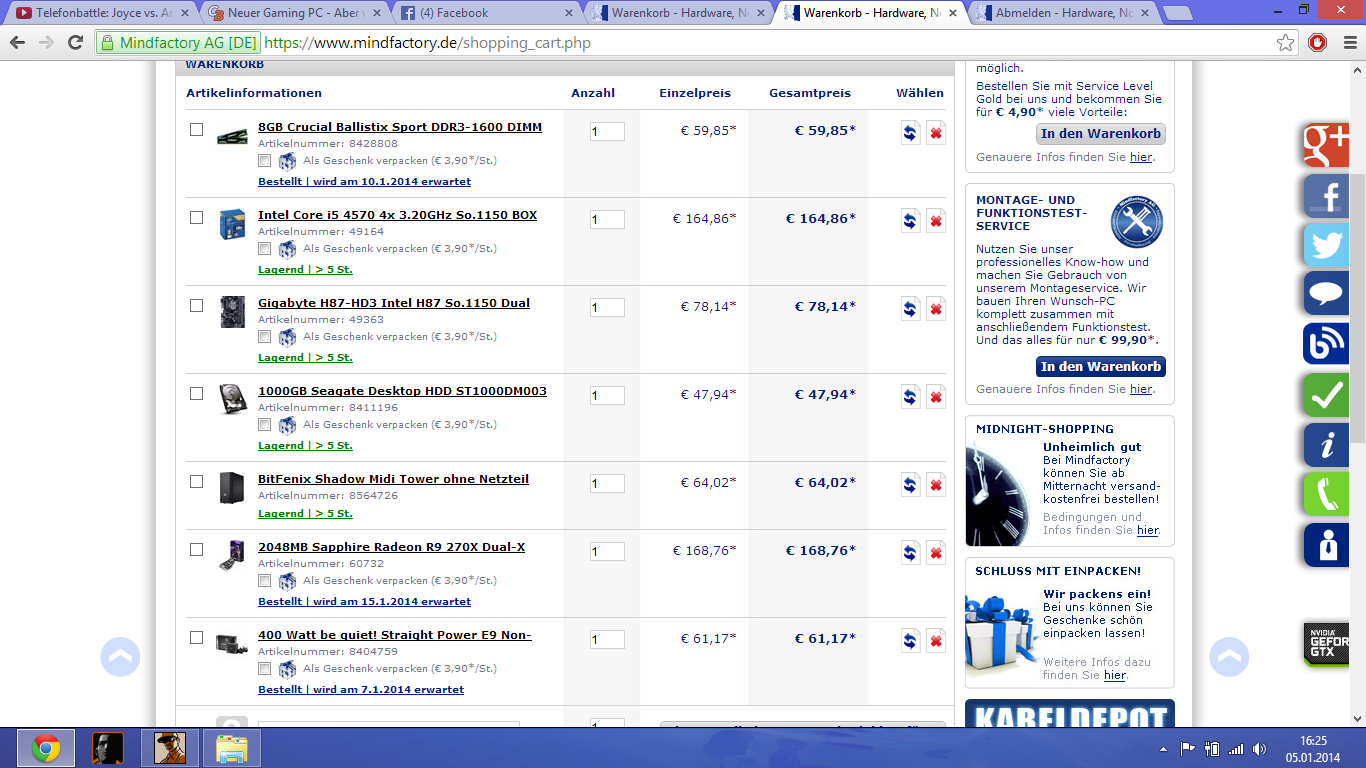
Task: Delete BitFenix Shadow case with red X
Action: (936, 485)
